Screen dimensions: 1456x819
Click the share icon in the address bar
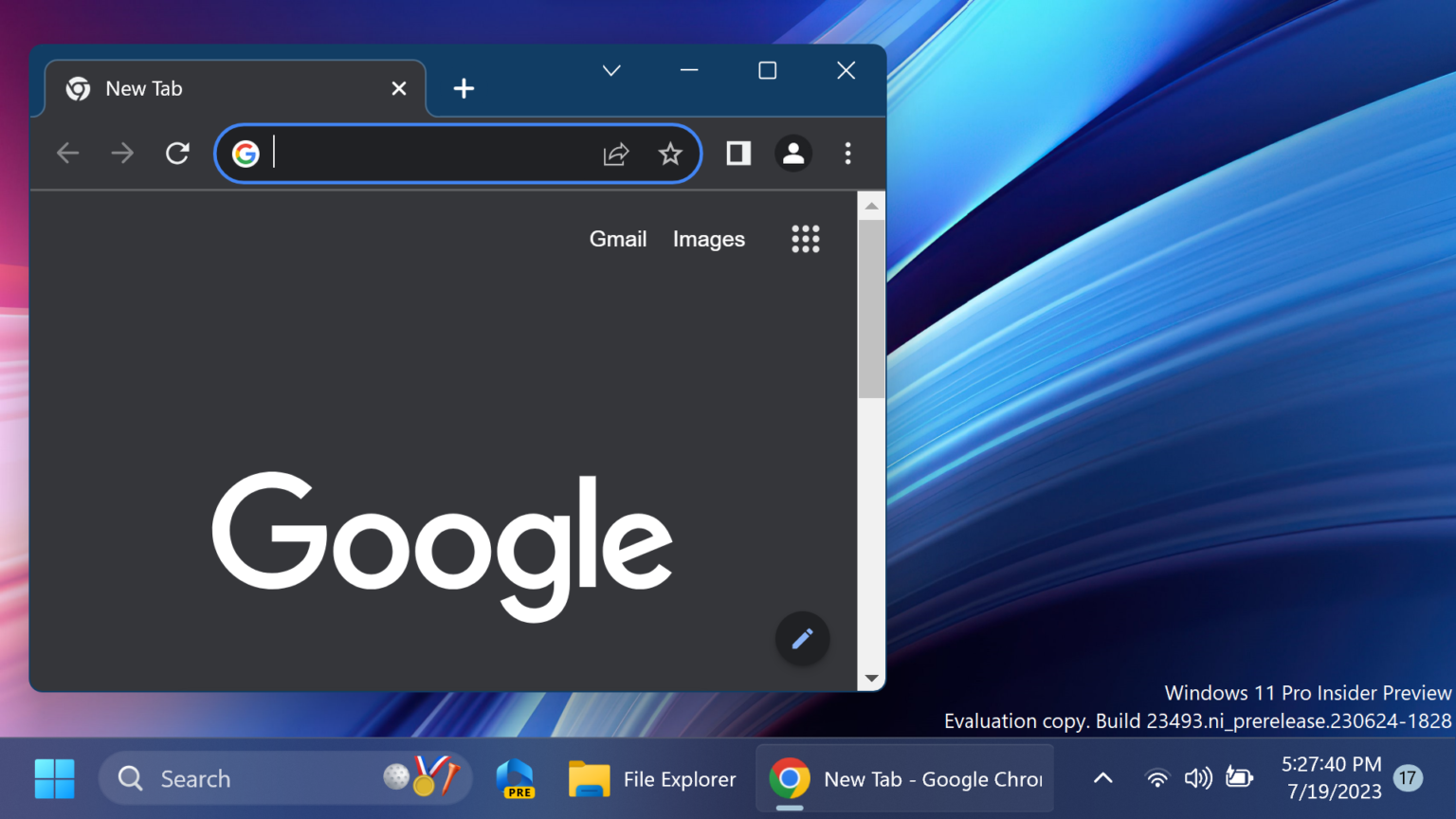tap(616, 154)
